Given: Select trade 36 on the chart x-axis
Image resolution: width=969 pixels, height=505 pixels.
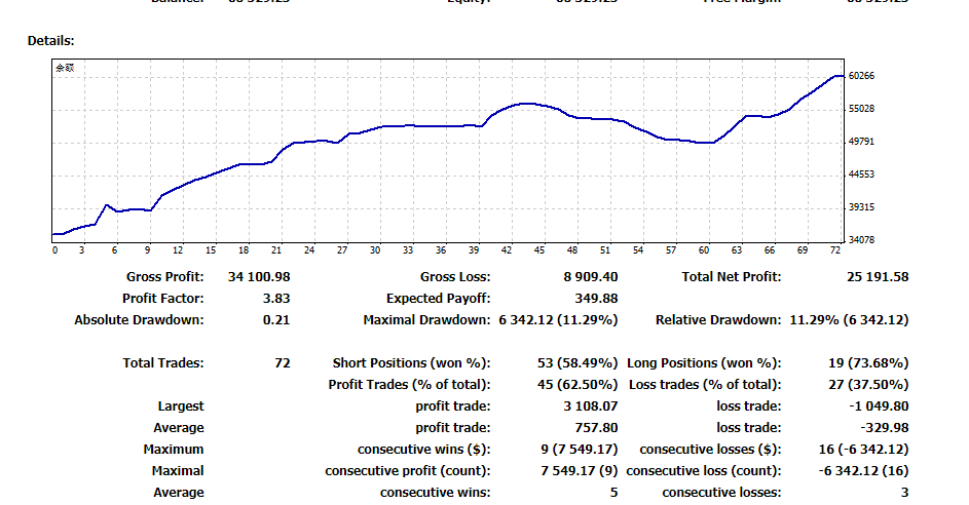Looking at the screenshot, I should coord(440,250).
